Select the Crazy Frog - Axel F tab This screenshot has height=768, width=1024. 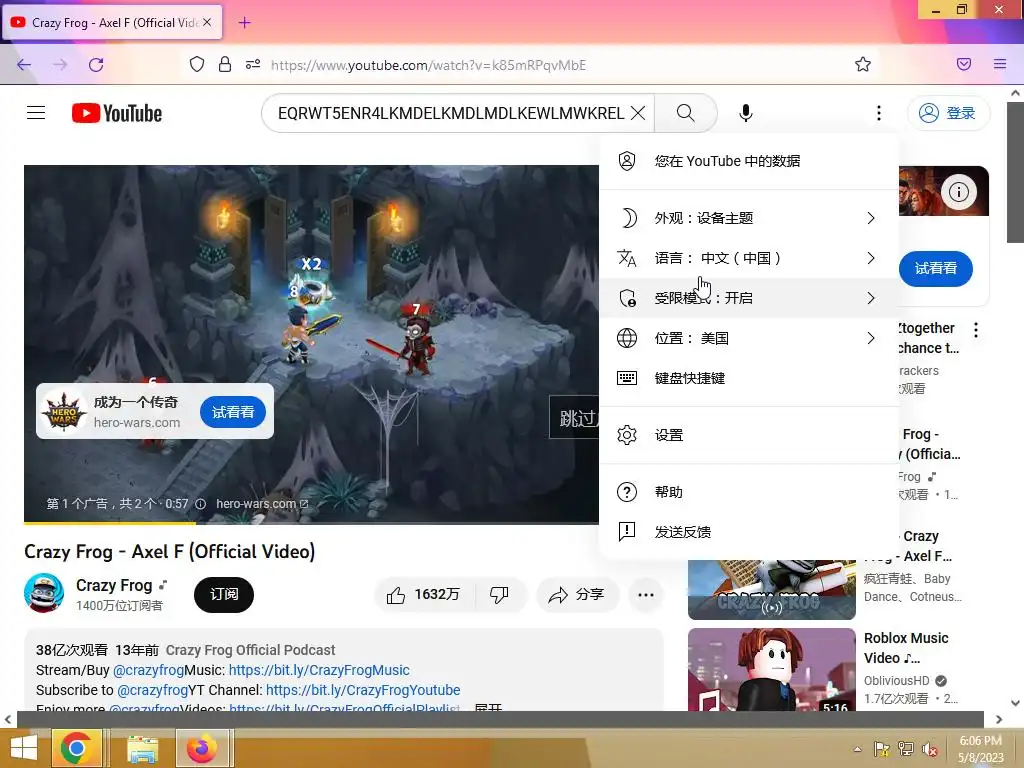point(112,22)
